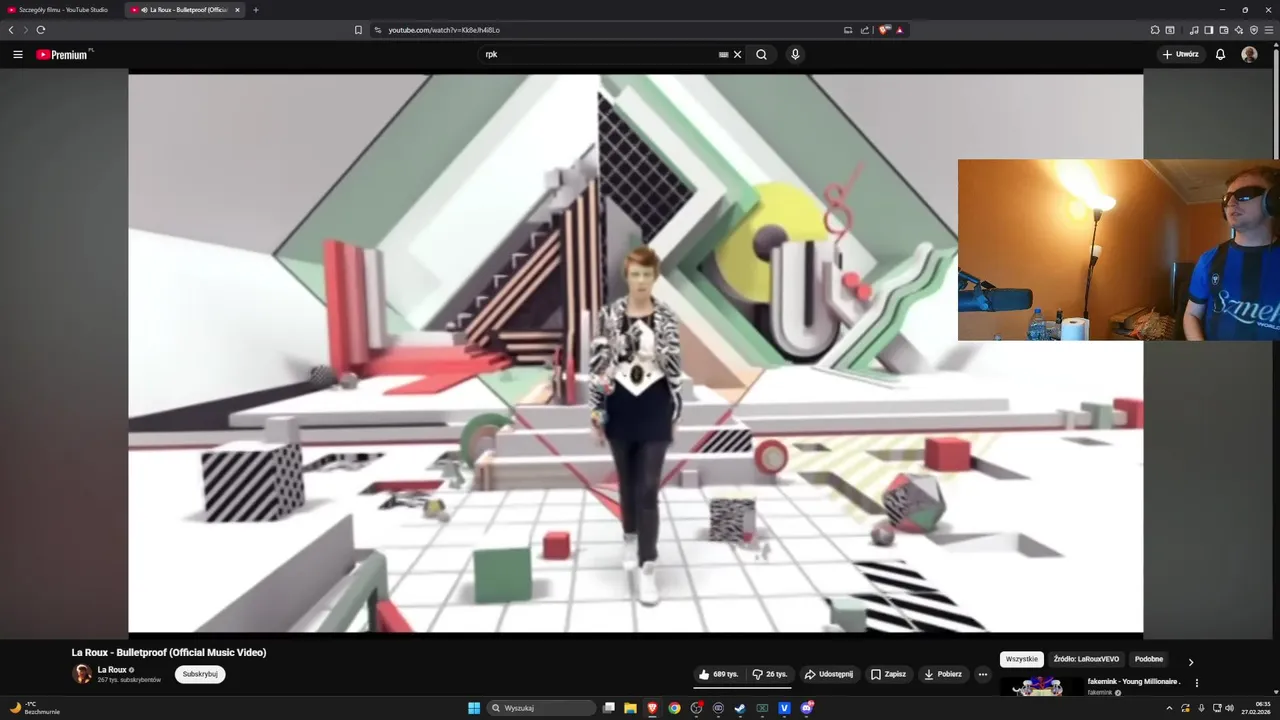Open Discord taskbar icon
The height and width of the screenshot is (720, 1280).
806,708
